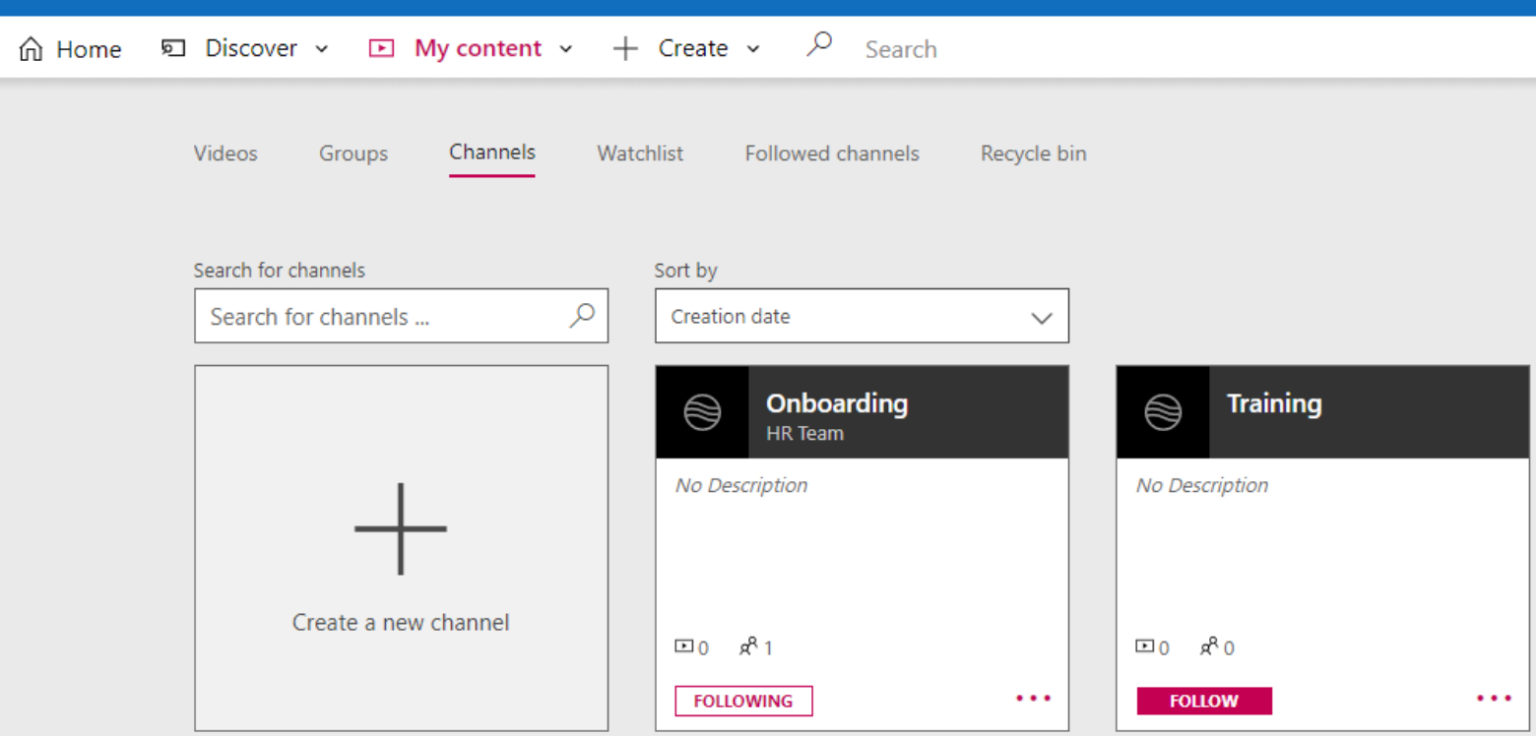Click the Training followers count icon
Image resolution: width=1536 pixels, height=736 pixels.
(x=1209, y=647)
